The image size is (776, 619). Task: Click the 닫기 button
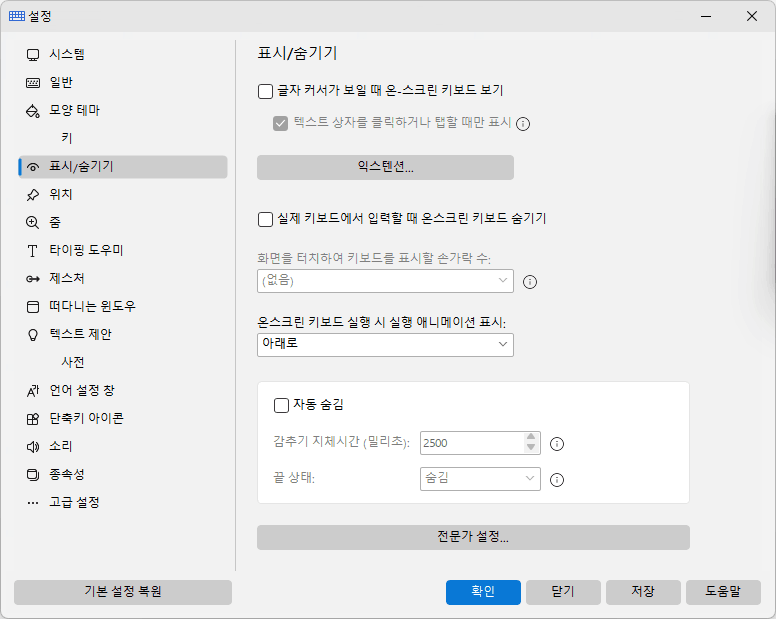pyautogui.click(x=563, y=592)
